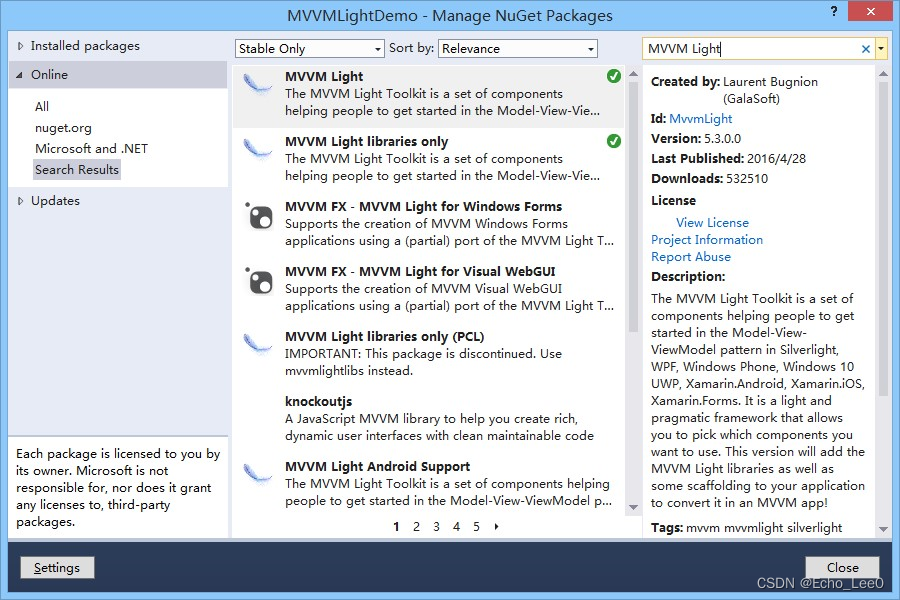Click the Report Abuse link

pyautogui.click(x=690, y=257)
